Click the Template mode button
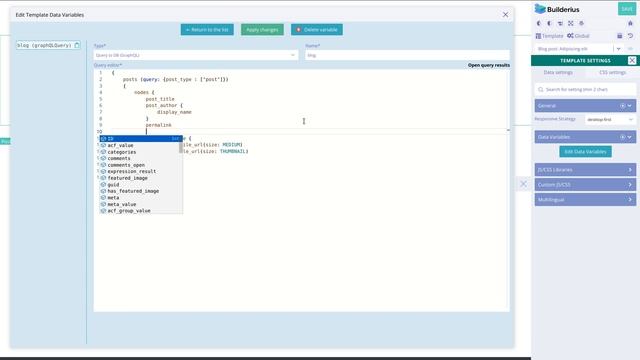640x360 pixels. (549, 36)
